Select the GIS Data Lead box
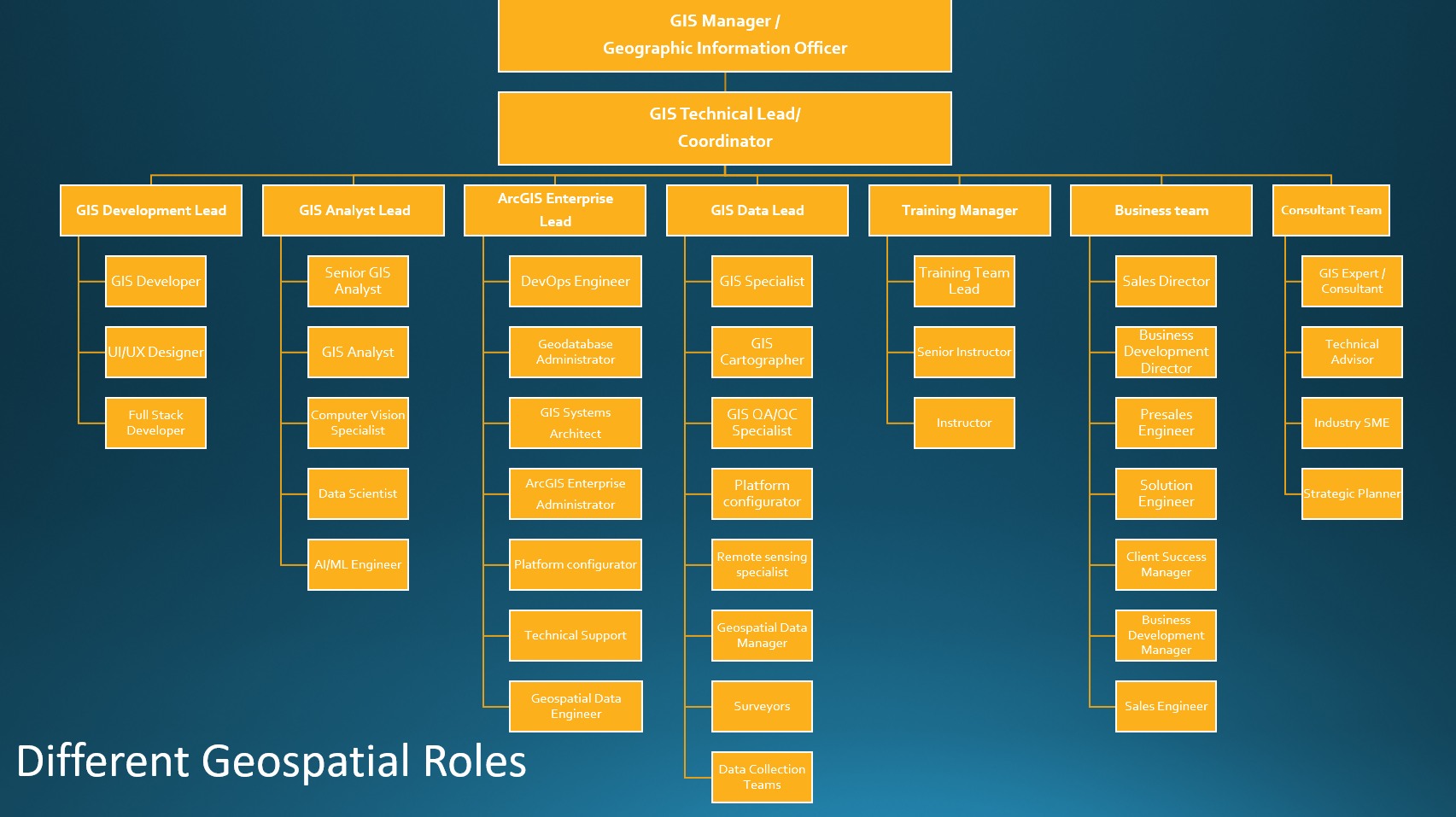Image resolution: width=1456 pixels, height=817 pixels. (x=757, y=210)
